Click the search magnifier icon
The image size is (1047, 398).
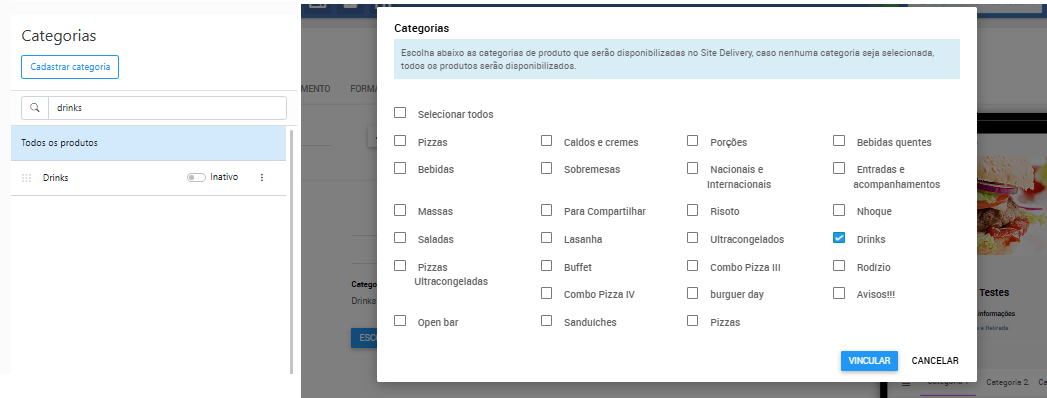pos(35,108)
